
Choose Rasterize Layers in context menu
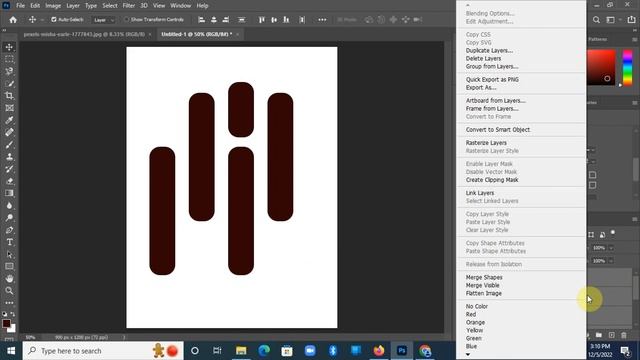[x=486, y=143]
